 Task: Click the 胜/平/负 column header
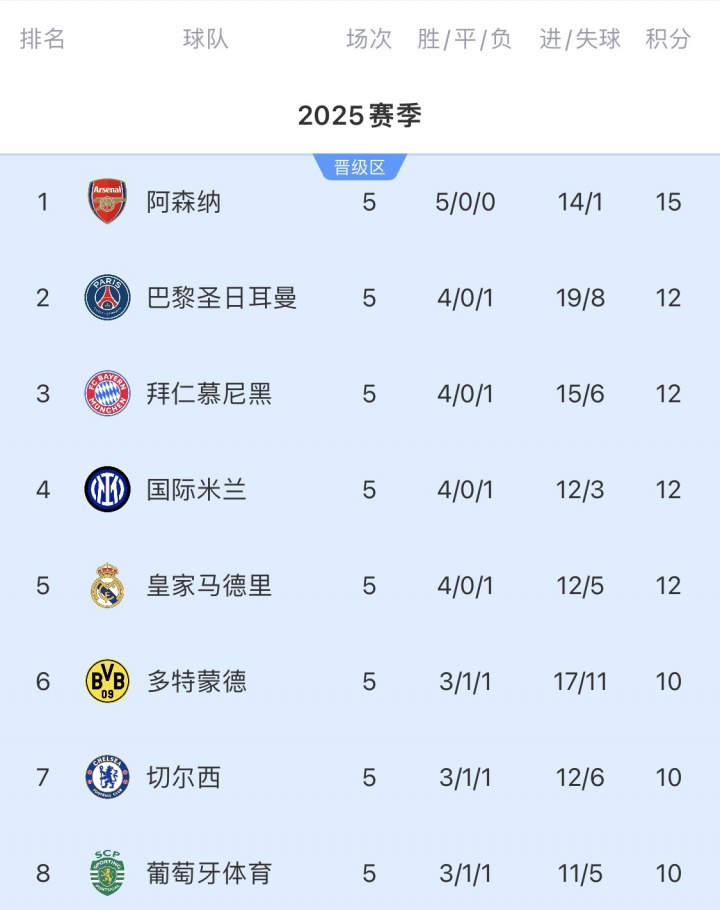465,39
